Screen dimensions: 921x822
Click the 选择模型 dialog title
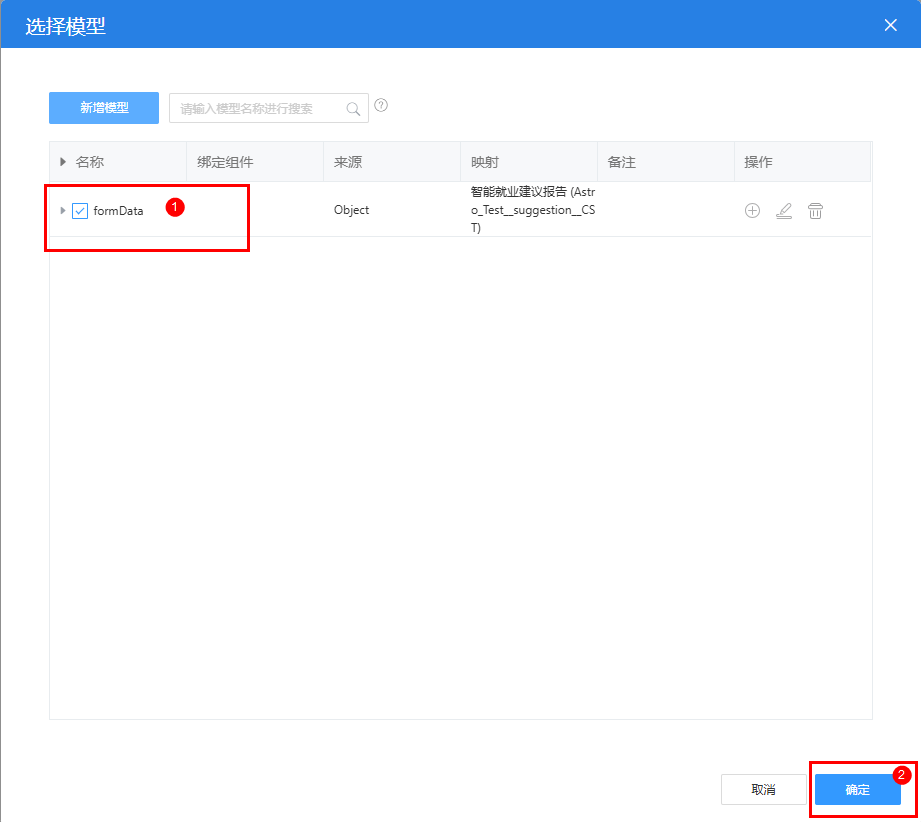pyautogui.click(x=65, y=26)
